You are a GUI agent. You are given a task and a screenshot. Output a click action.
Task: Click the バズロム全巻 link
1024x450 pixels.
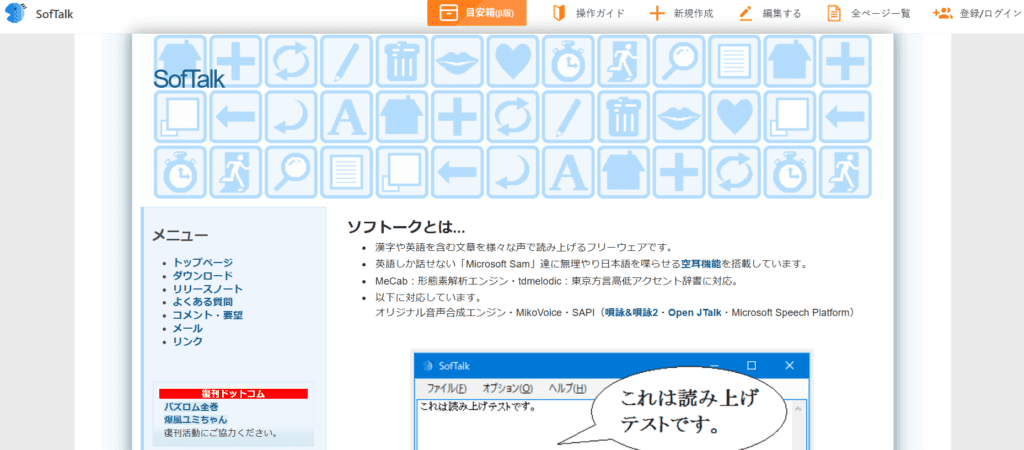[x=193, y=407]
